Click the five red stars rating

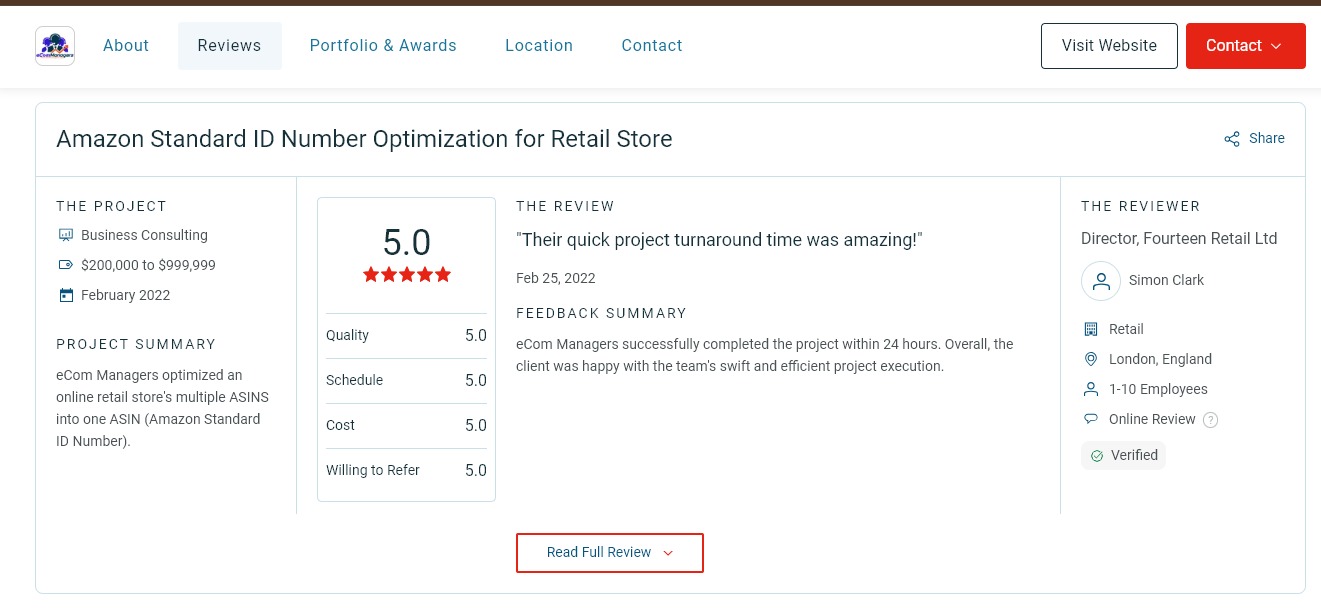point(407,274)
